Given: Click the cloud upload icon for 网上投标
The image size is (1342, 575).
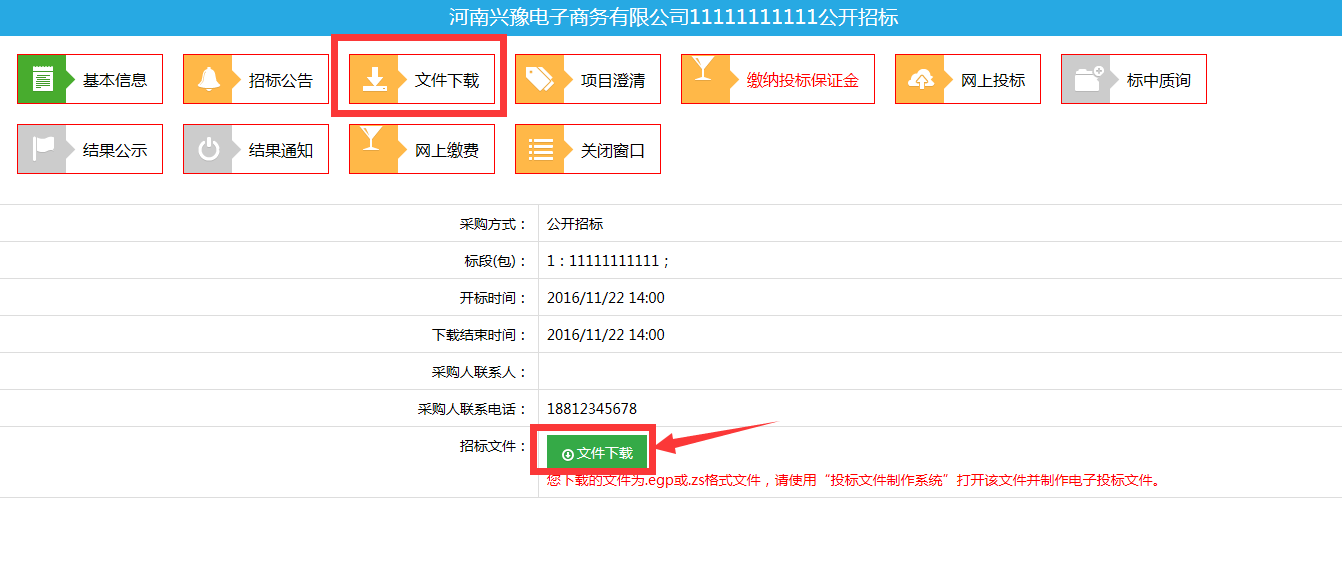Looking at the screenshot, I should click(920, 80).
